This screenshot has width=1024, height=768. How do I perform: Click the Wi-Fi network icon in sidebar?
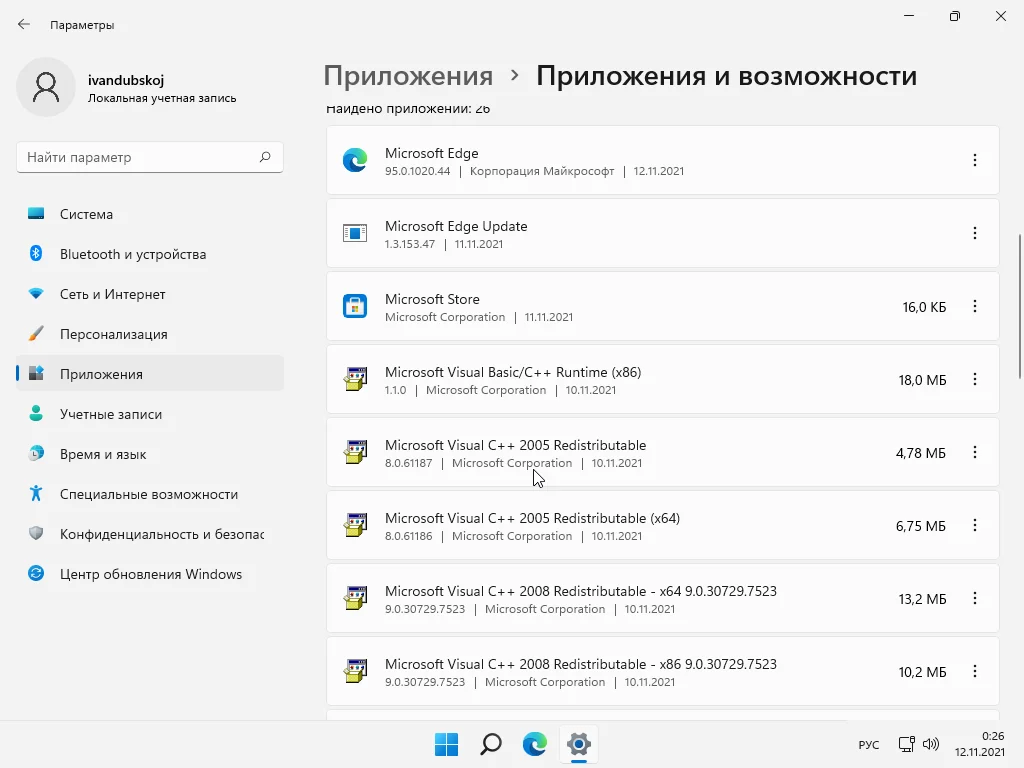pos(36,294)
